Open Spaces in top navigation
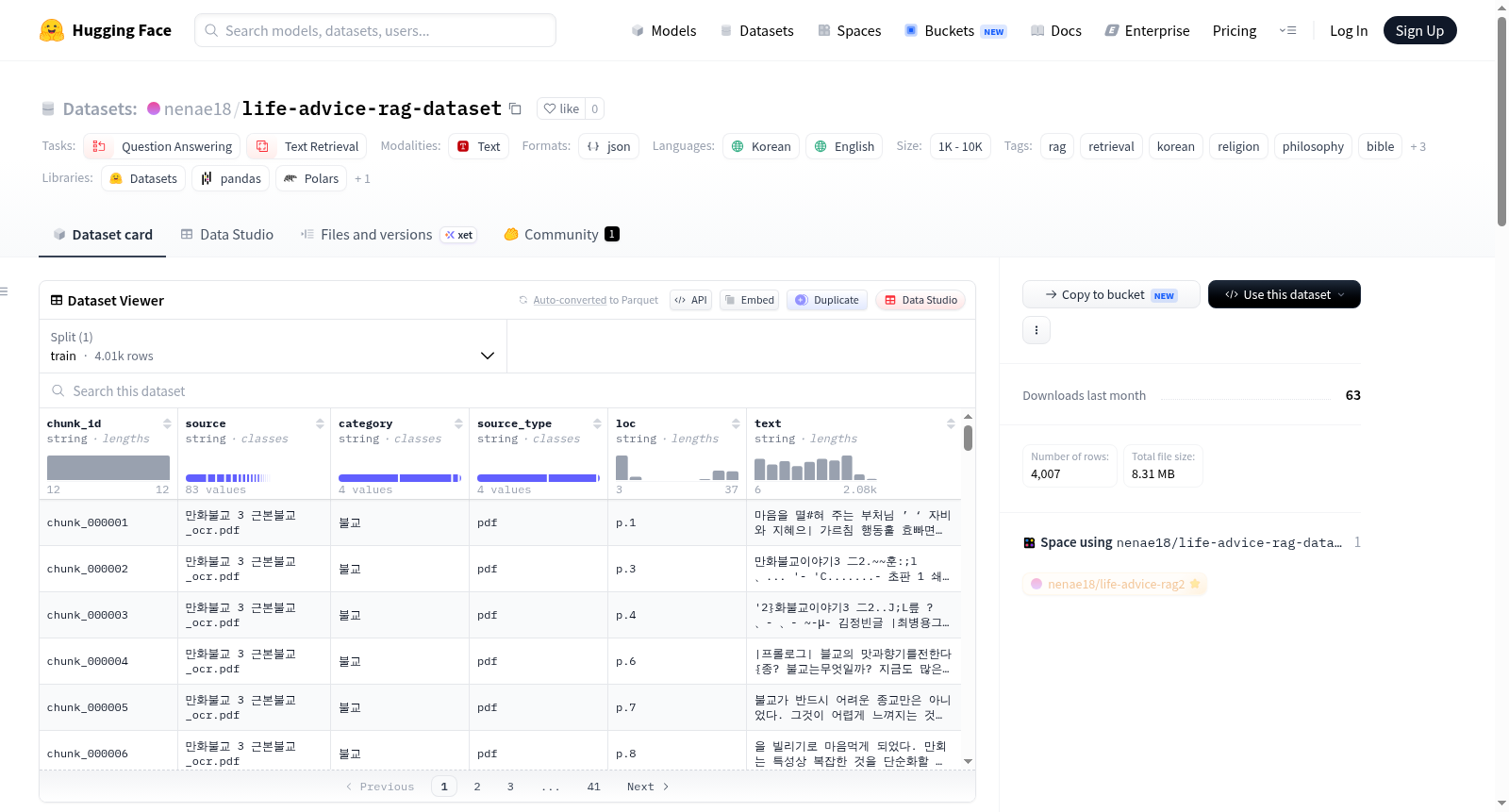Viewport: 1509px width, 812px height. pos(850,30)
